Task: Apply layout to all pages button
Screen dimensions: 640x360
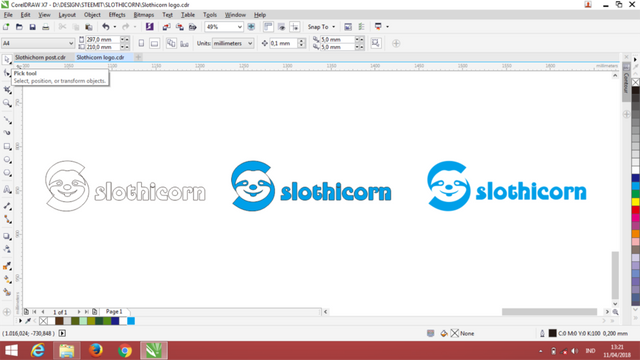Action: coord(171,43)
